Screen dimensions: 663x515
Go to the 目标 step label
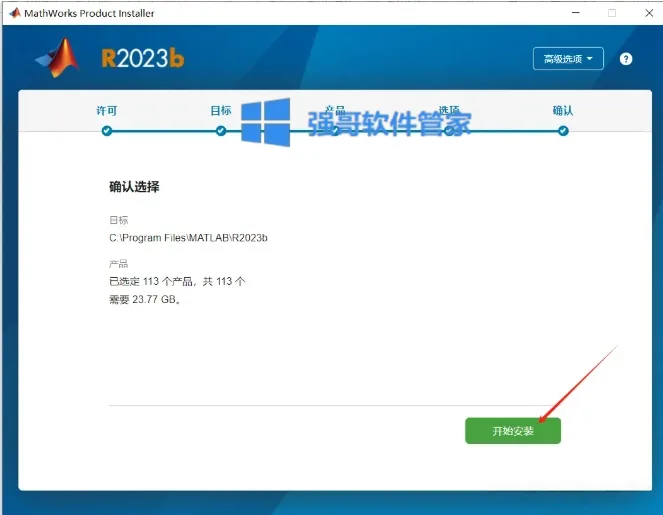click(221, 111)
